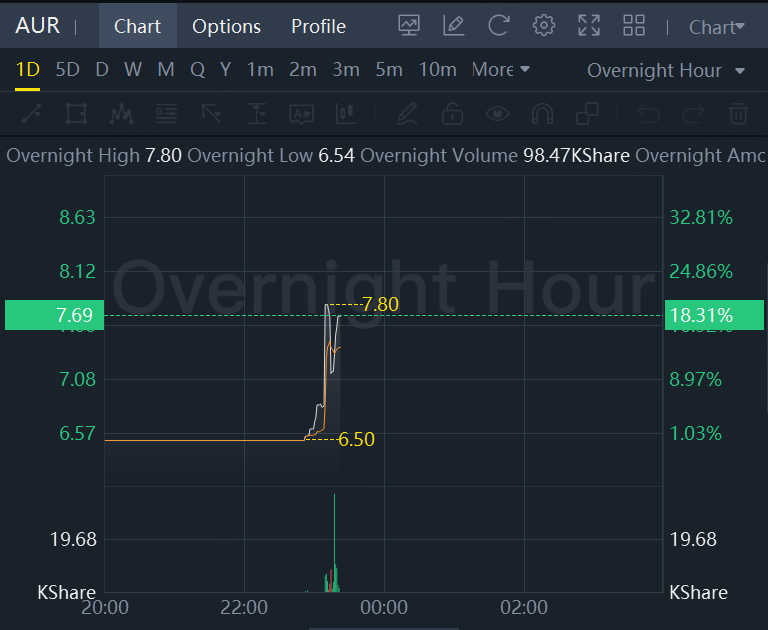Click the 8.63 price axis label
This screenshot has height=630, width=768.
pyautogui.click(x=77, y=218)
